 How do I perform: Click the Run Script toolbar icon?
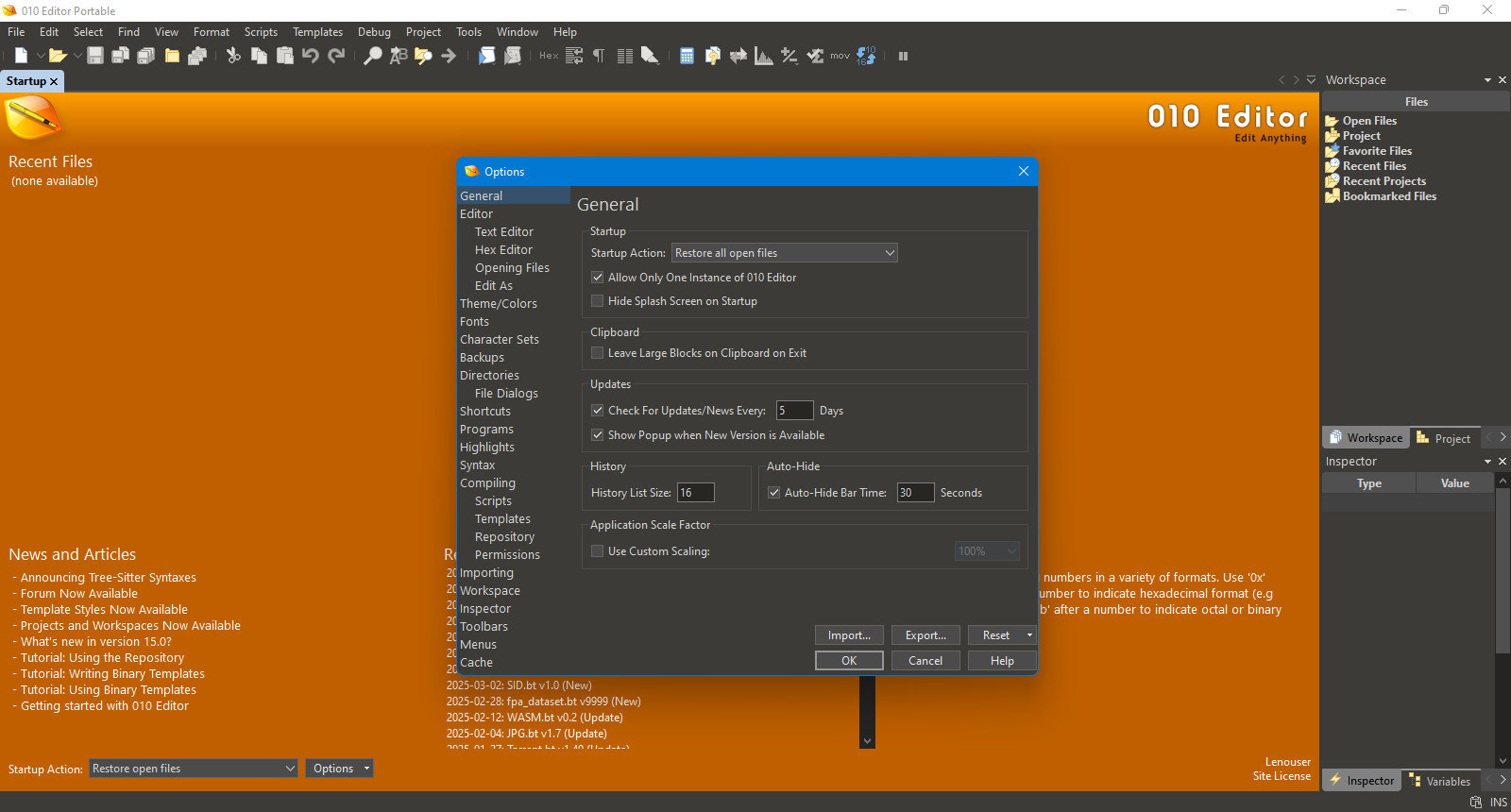(486, 56)
